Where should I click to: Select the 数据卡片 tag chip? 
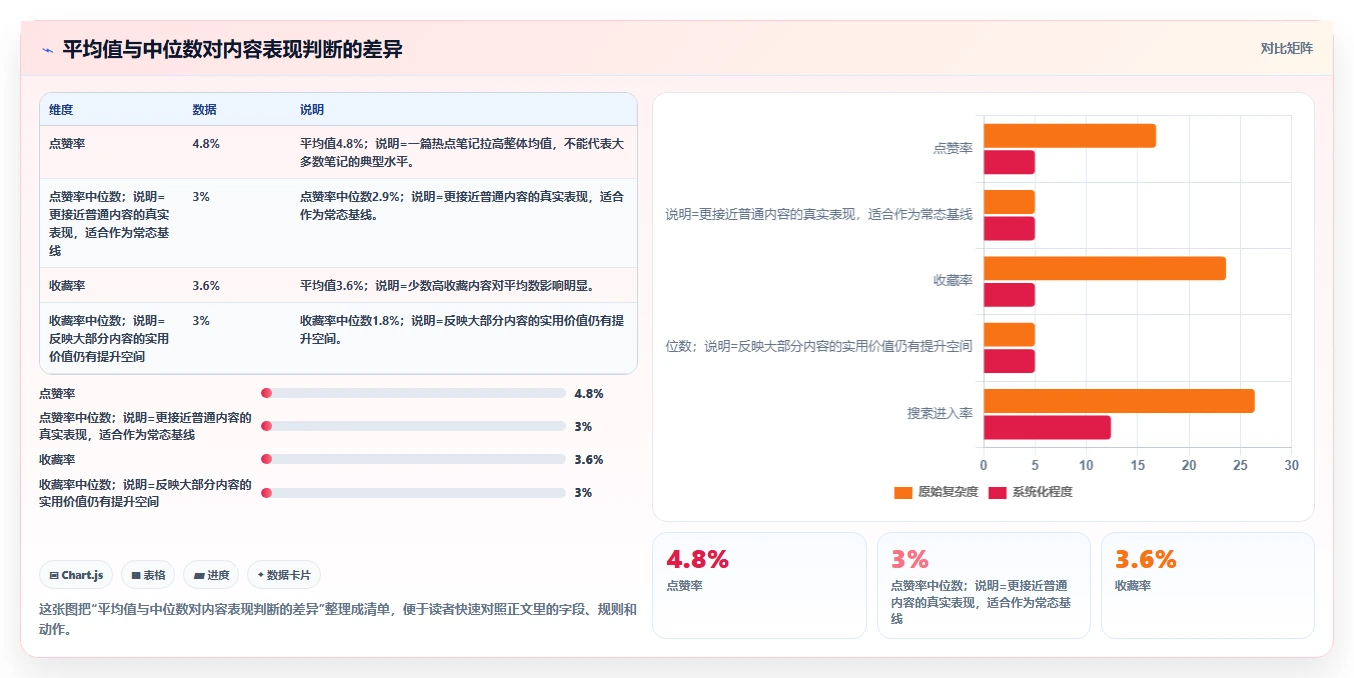284,575
